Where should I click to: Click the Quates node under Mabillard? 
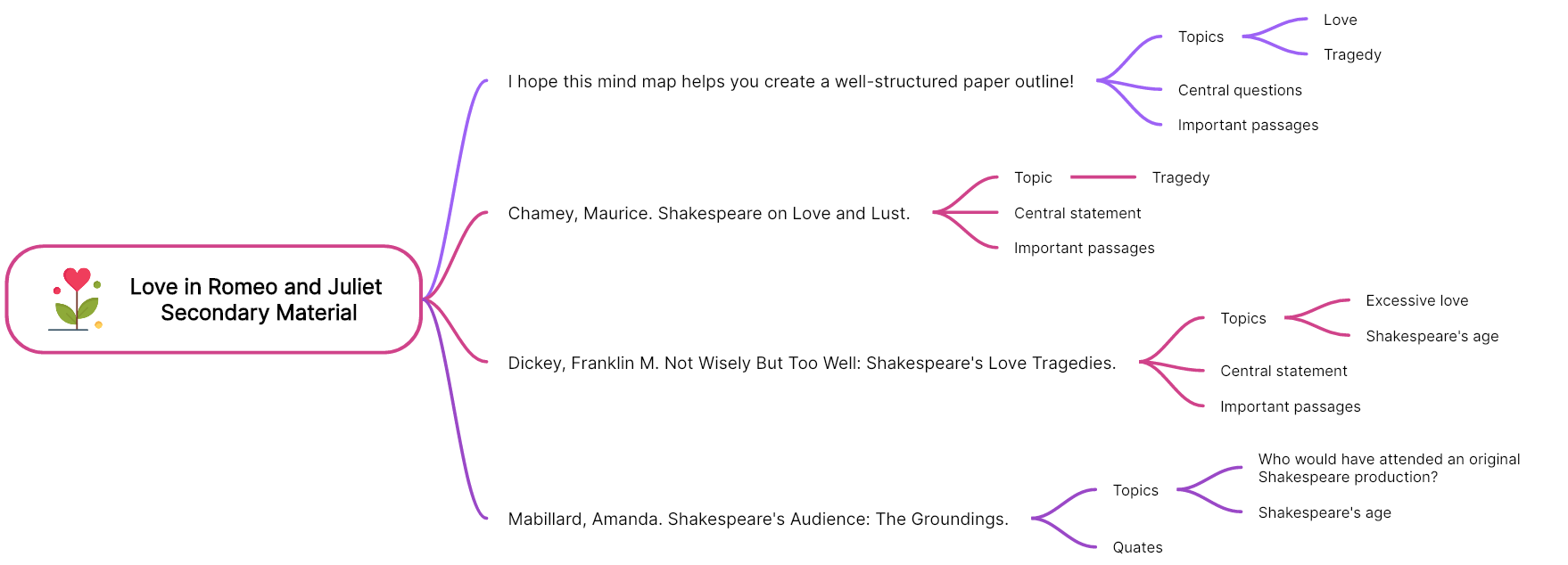(1137, 547)
